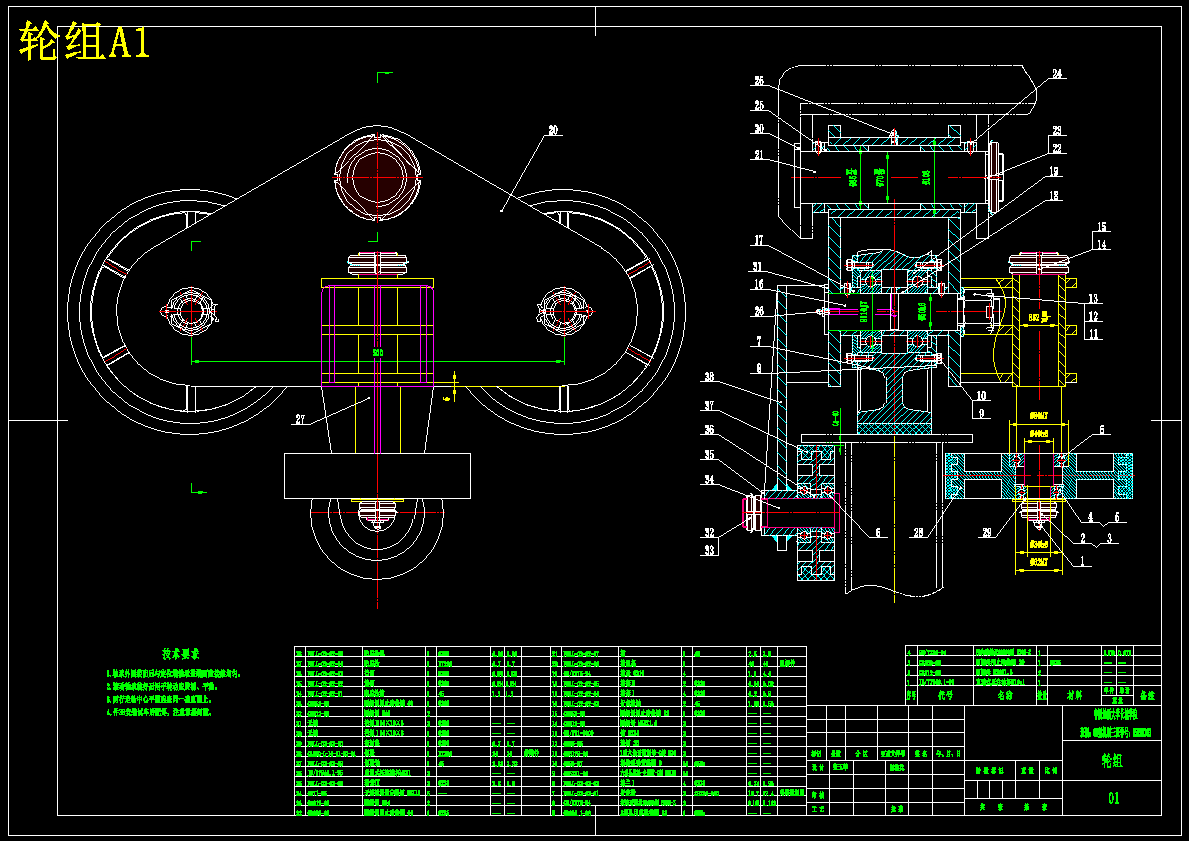Click part label "18" in the section view
The width and height of the screenshot is (1189, 841).
[1053, 196]
